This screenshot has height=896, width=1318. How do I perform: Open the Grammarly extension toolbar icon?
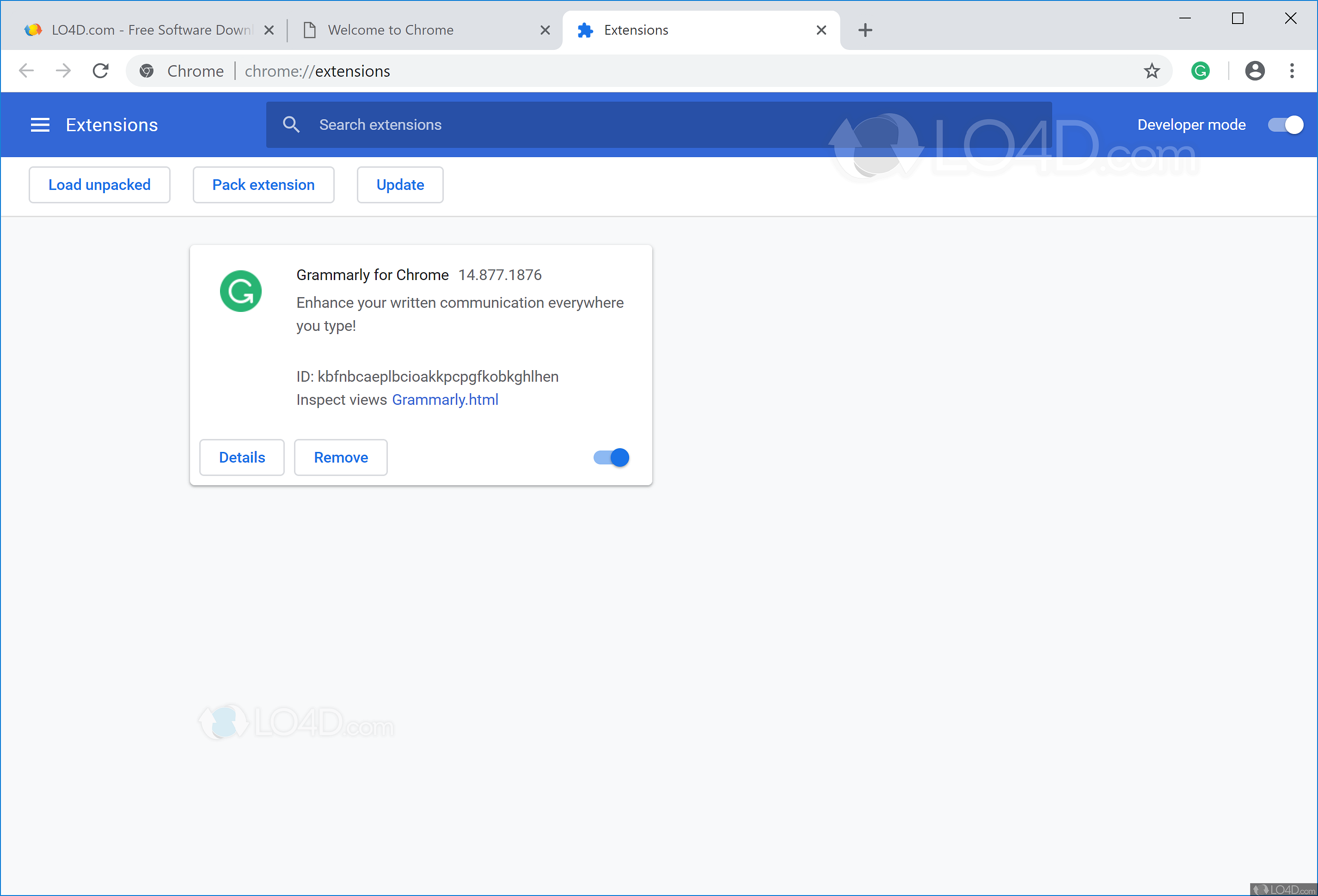click(1200, 71)
